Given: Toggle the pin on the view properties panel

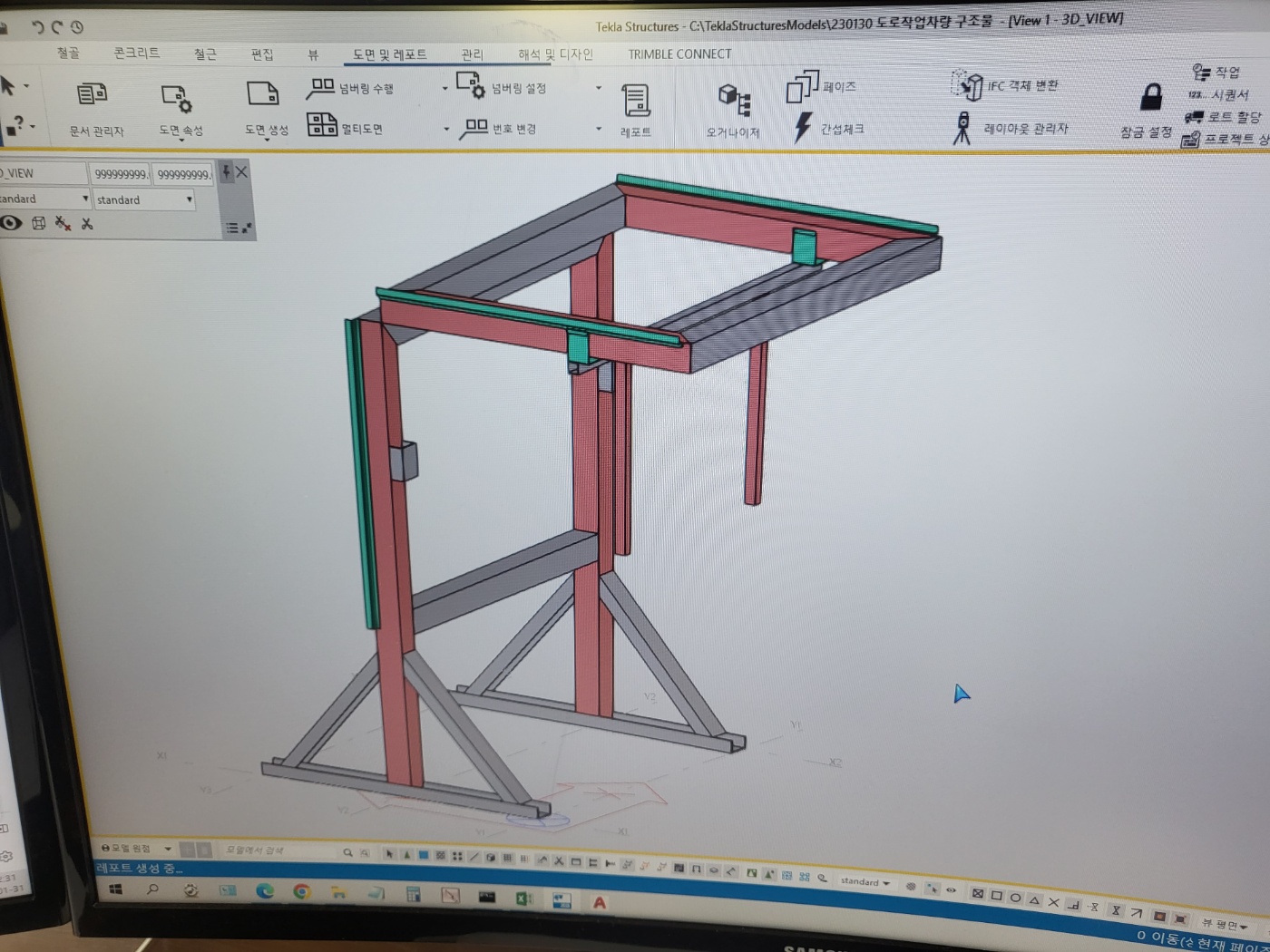Looking at the screenshot, I should (x=227, y=170).
